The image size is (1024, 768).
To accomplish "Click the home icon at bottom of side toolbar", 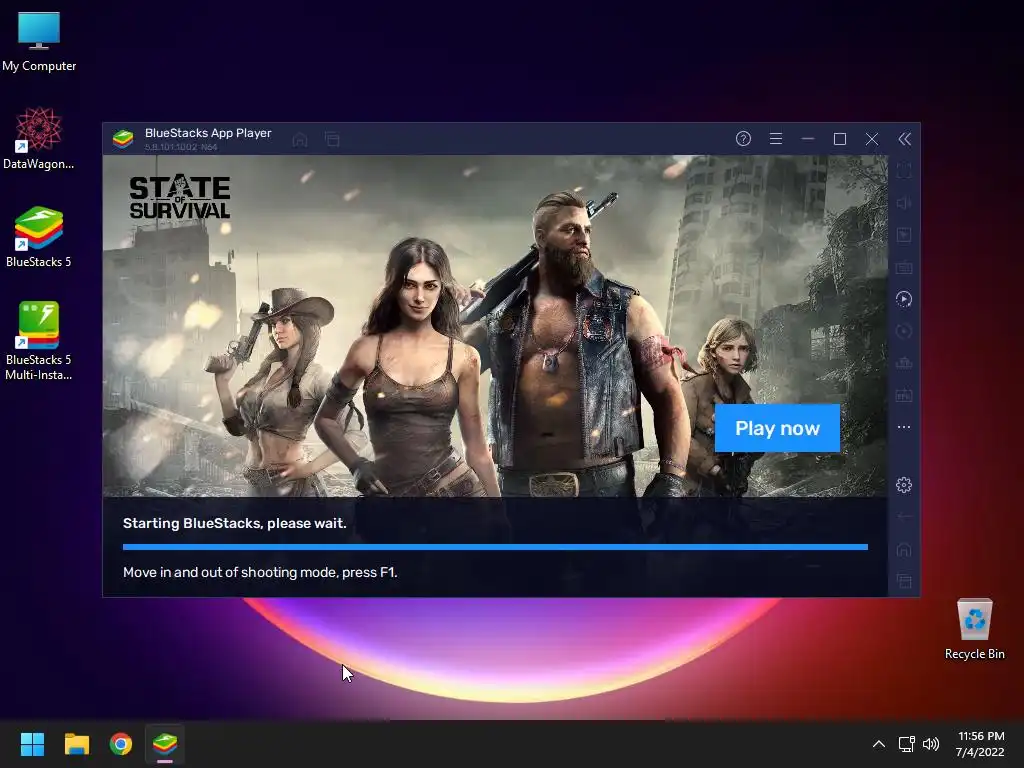I will click(x=904, y=549).
